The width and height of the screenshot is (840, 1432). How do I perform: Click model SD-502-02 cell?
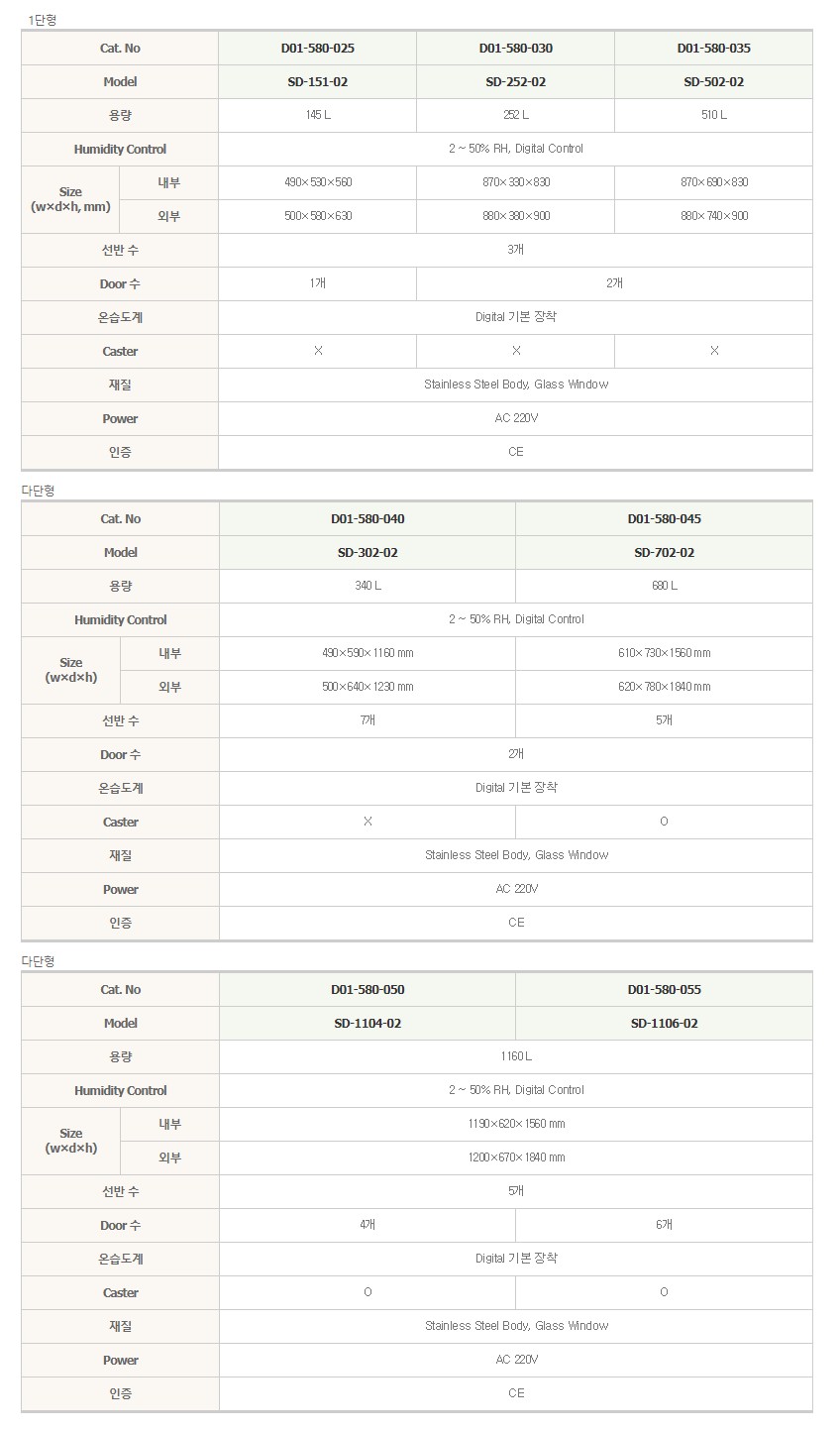[713, 81]
